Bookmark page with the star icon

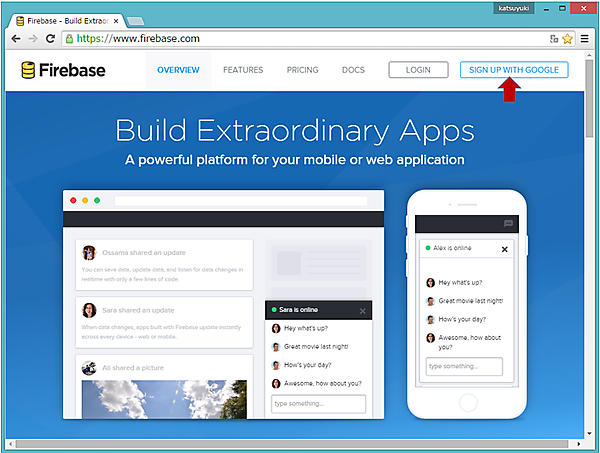point(567,39)
